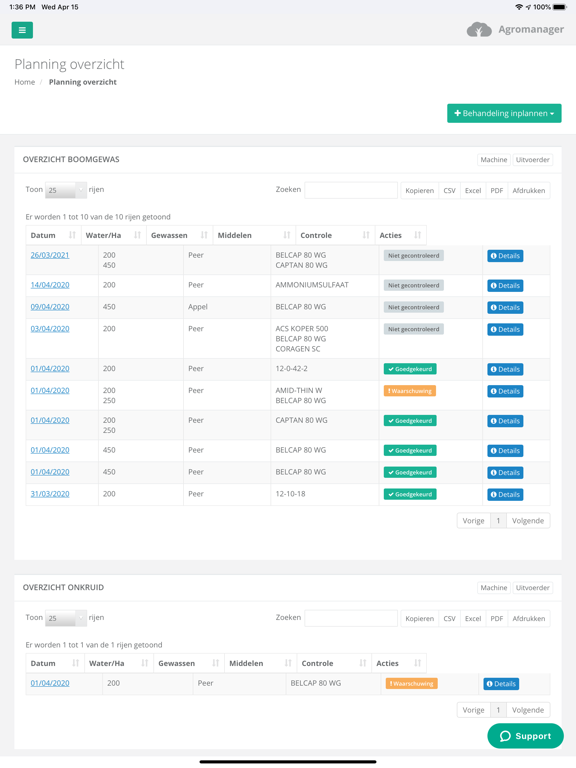Sort Boomgewas table by Gewassen
The image size is (576, 768).
[x=179, y=235]
